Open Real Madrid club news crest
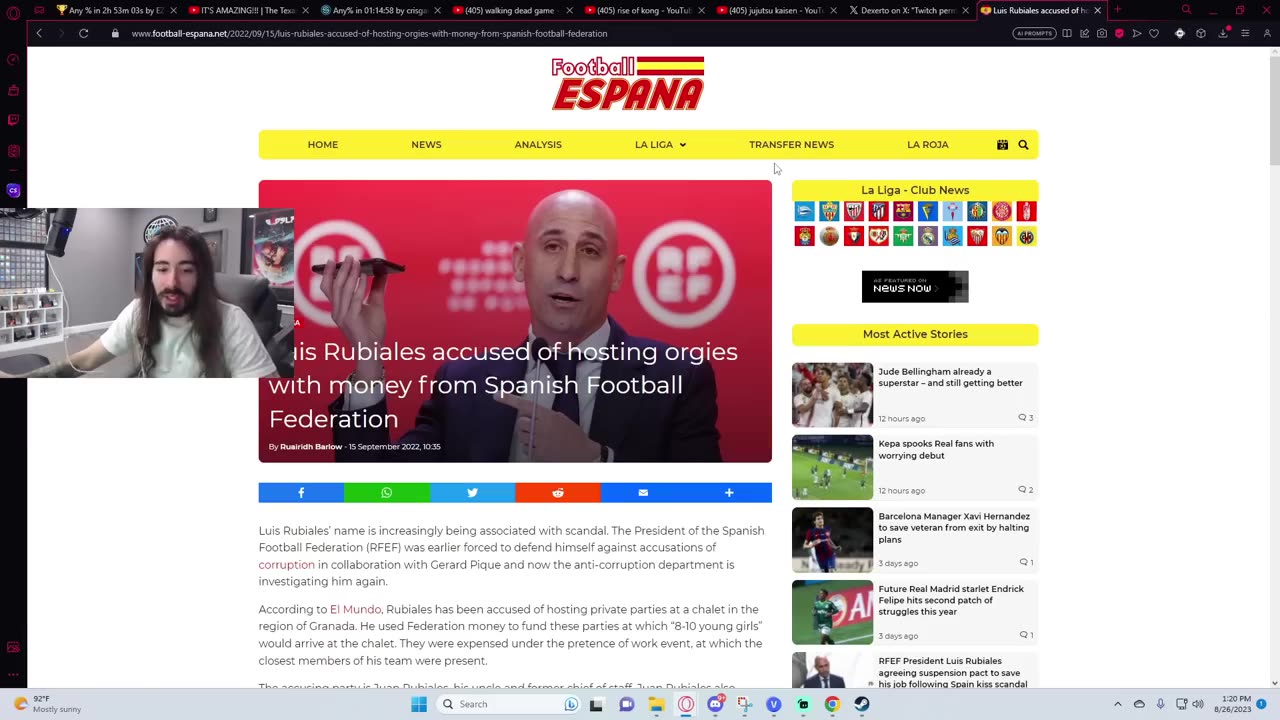 click(x=928, y=236)
